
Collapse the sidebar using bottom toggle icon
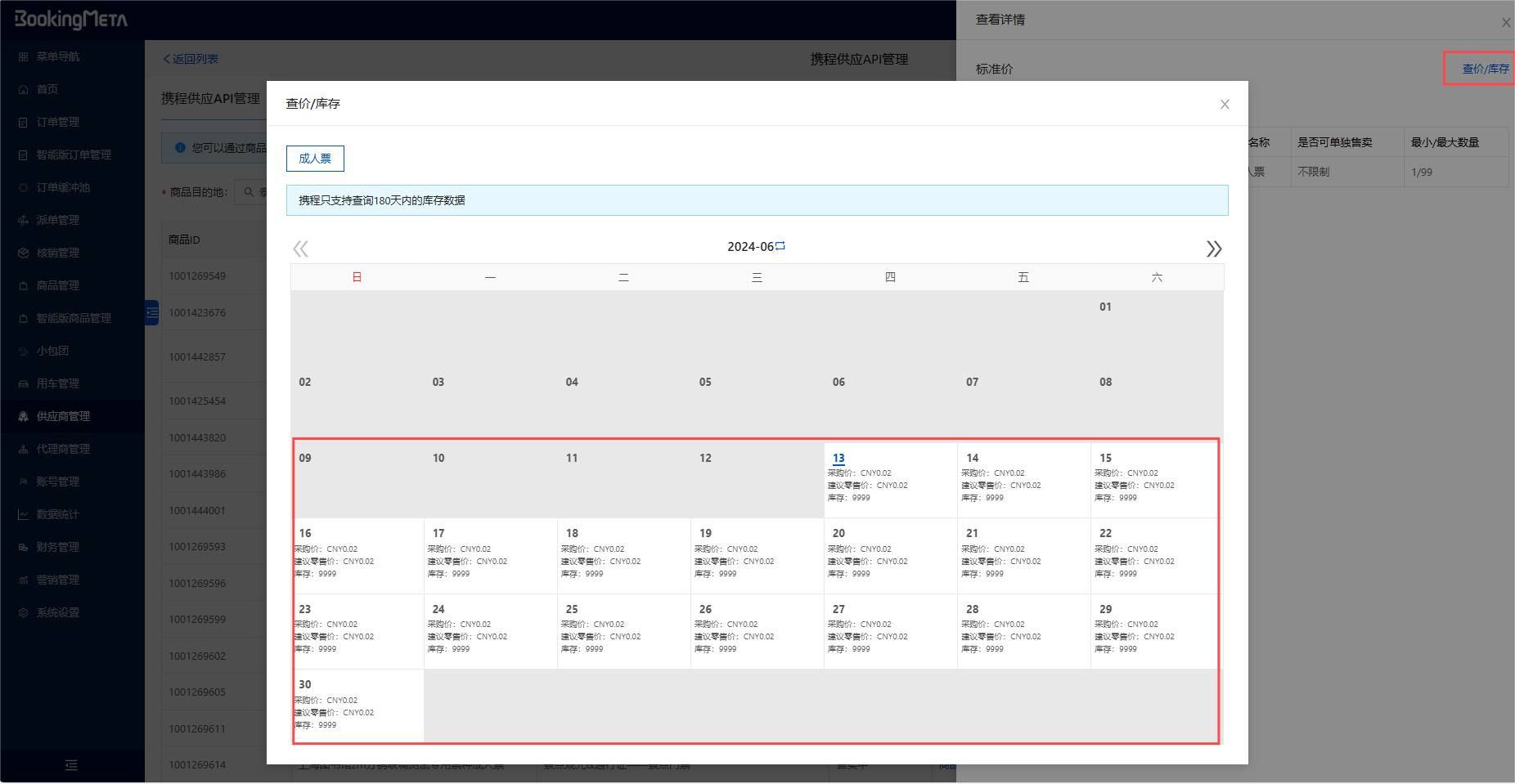click(71, 765)
